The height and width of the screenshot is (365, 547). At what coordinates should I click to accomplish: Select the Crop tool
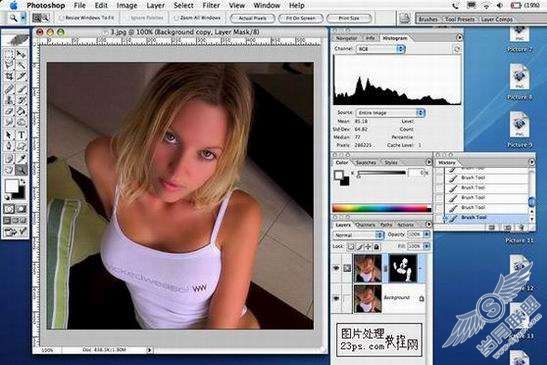pos(9,76)
